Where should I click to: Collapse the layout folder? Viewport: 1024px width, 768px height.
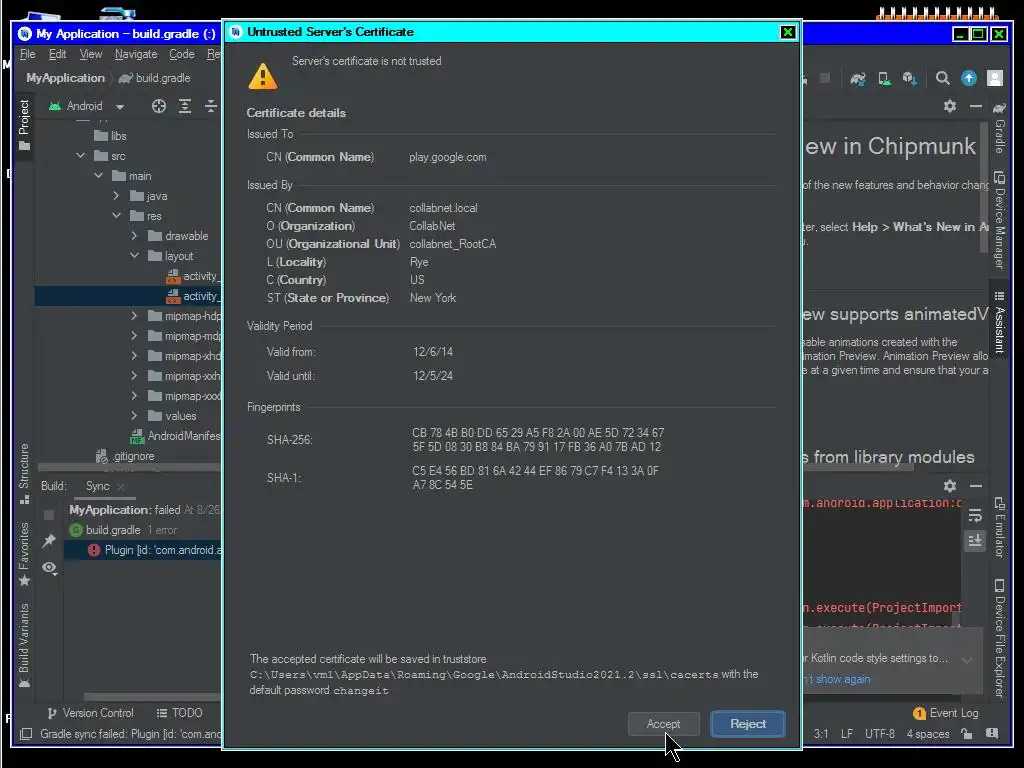(x=134, y=256)
